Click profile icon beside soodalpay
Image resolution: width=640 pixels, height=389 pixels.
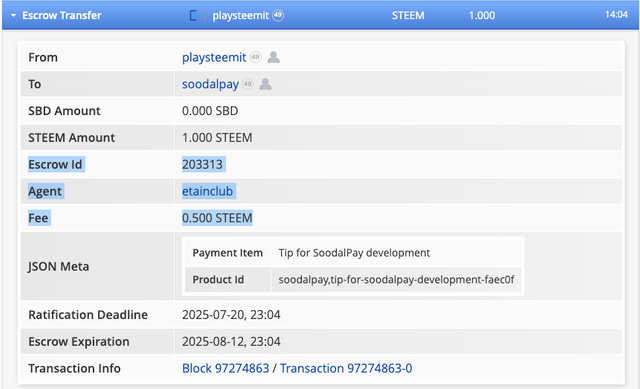click(x=265, y=84)
